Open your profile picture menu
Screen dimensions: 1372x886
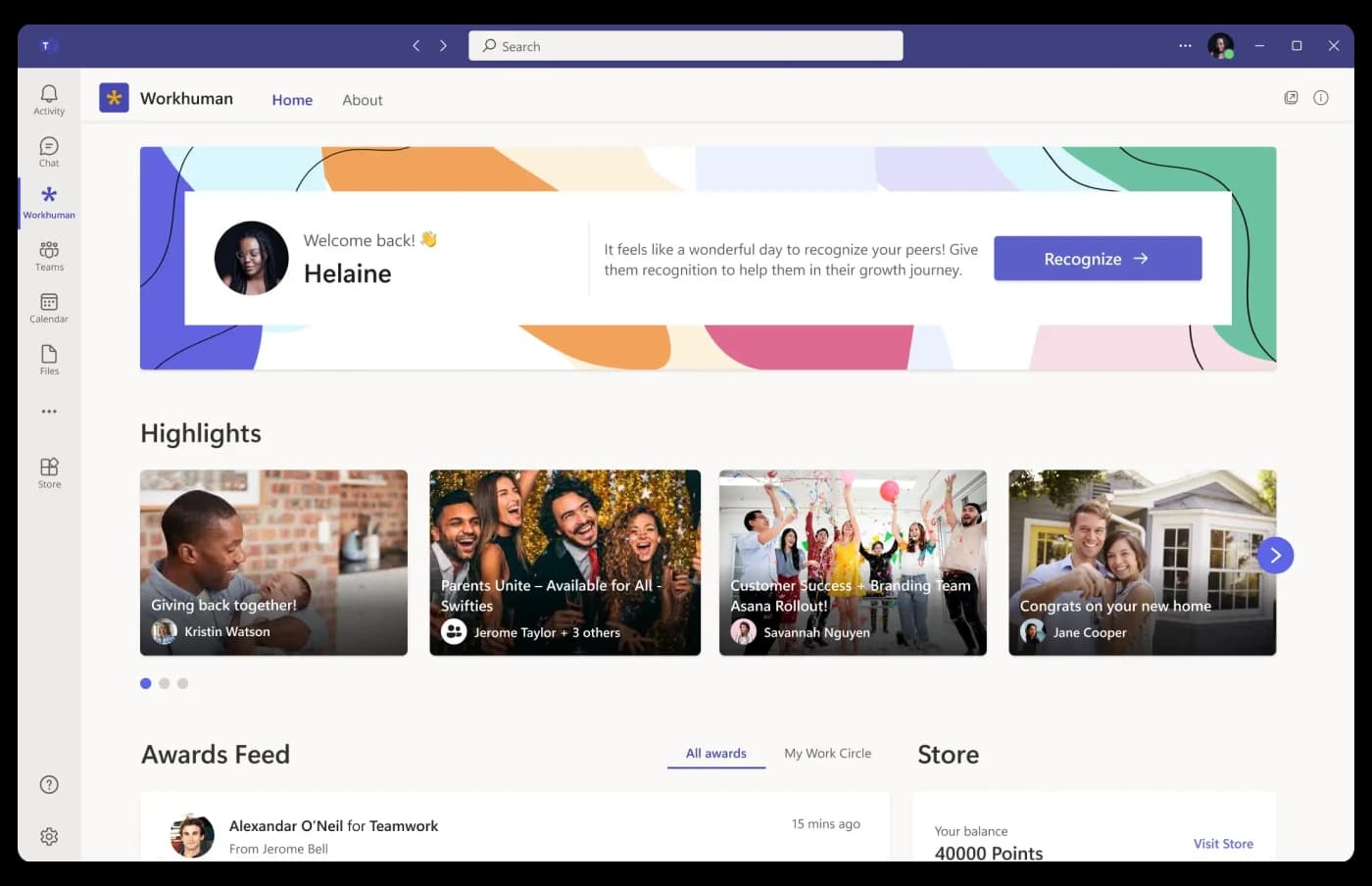point(1220,45)
